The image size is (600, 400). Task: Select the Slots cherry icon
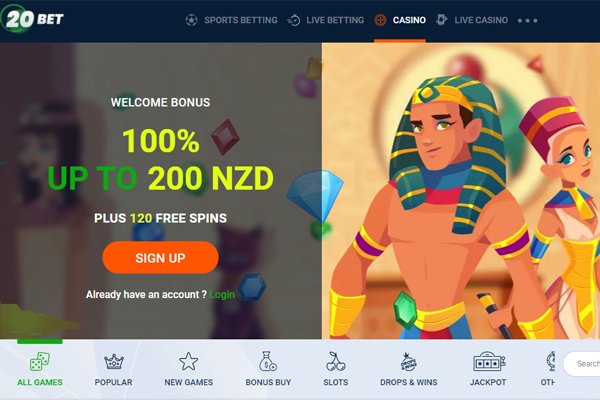click(x=336, y=361)
